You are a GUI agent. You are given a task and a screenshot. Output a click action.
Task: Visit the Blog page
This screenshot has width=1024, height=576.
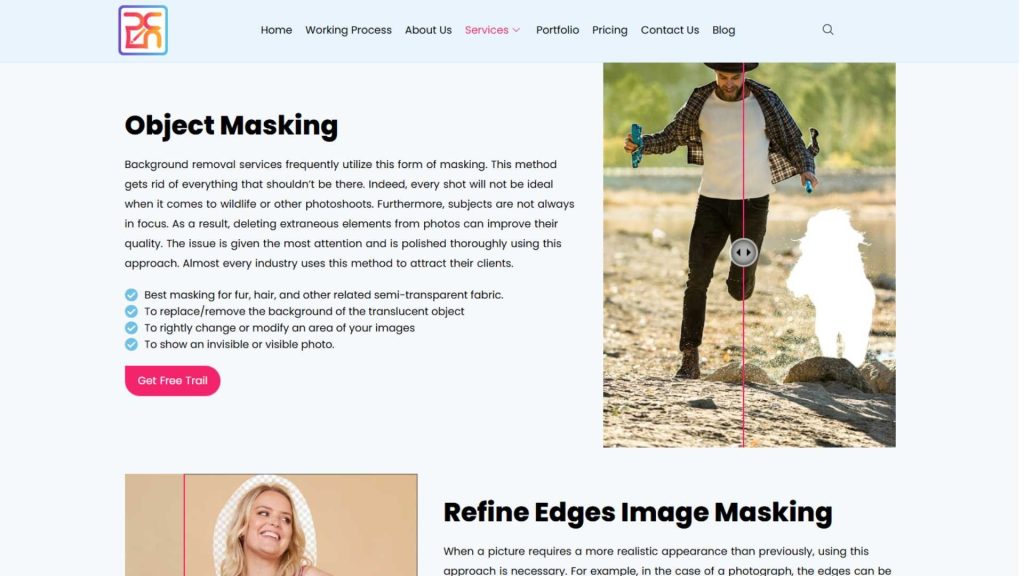coord(723,30)
